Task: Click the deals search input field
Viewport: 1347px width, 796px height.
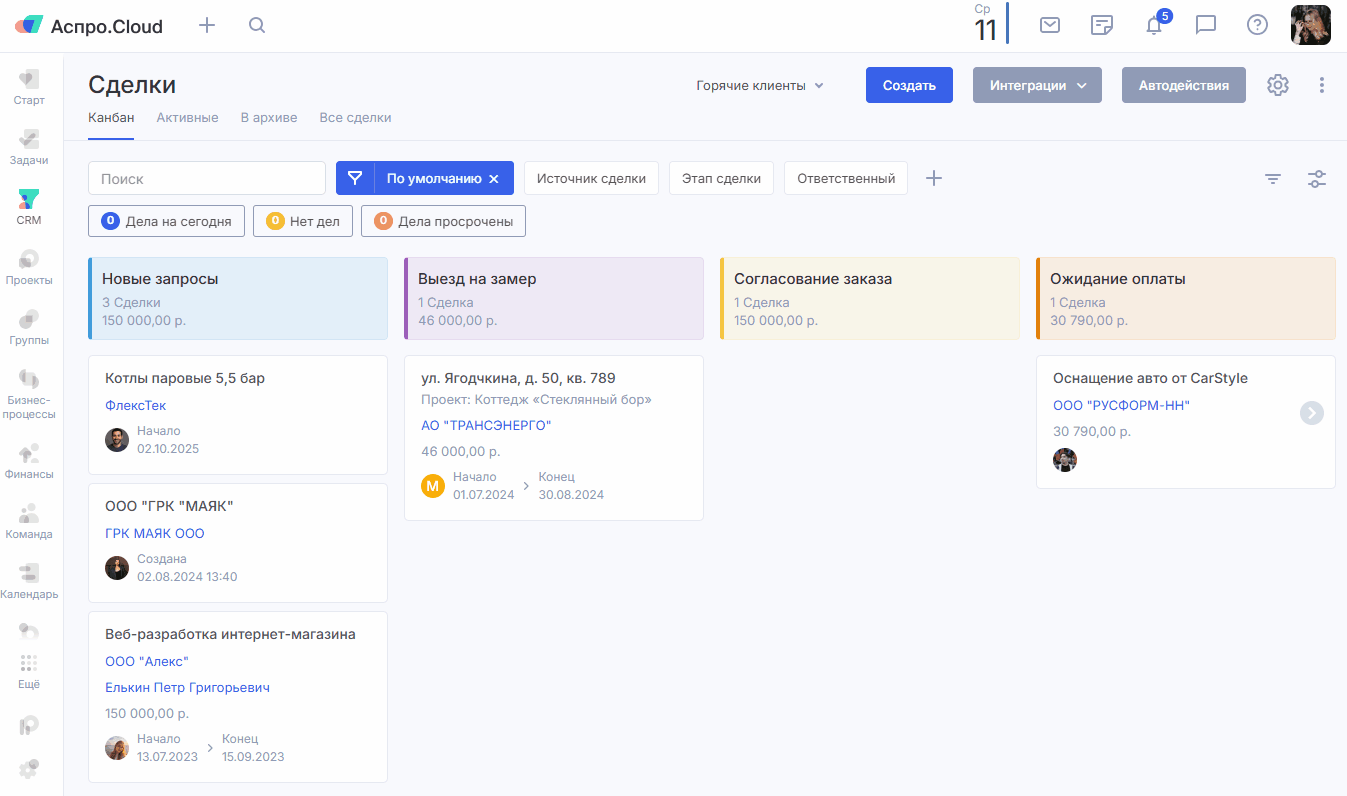Action: [207, 179]
